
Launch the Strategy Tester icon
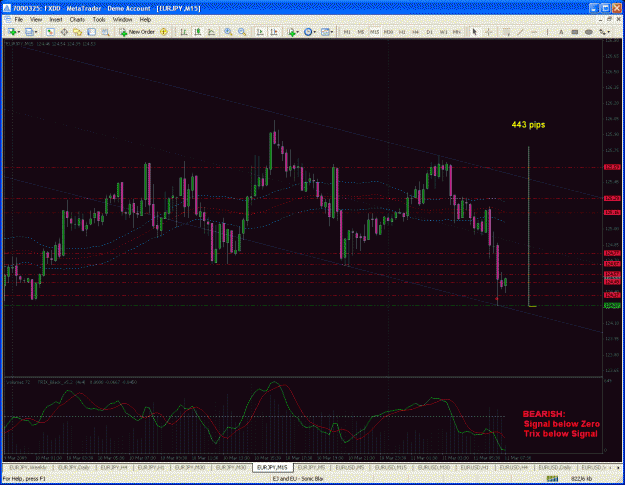coord(105,32)
